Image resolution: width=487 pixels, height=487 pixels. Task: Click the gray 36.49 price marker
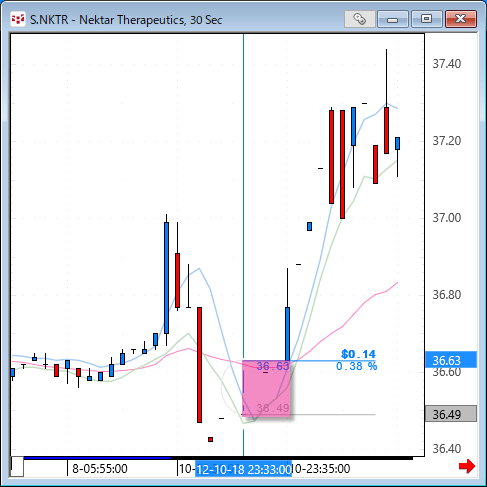(451, 414)
